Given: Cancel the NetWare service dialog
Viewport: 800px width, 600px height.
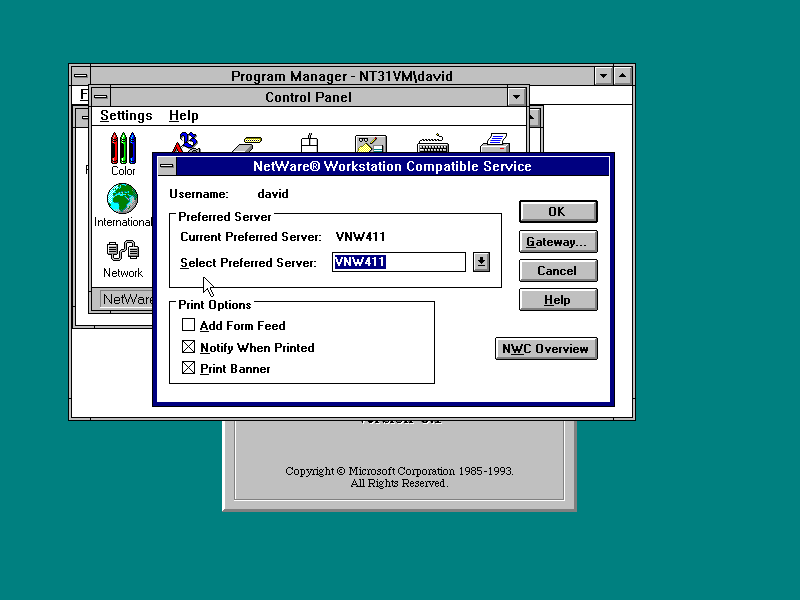Looking at the screenshot, I should [558, 271].
